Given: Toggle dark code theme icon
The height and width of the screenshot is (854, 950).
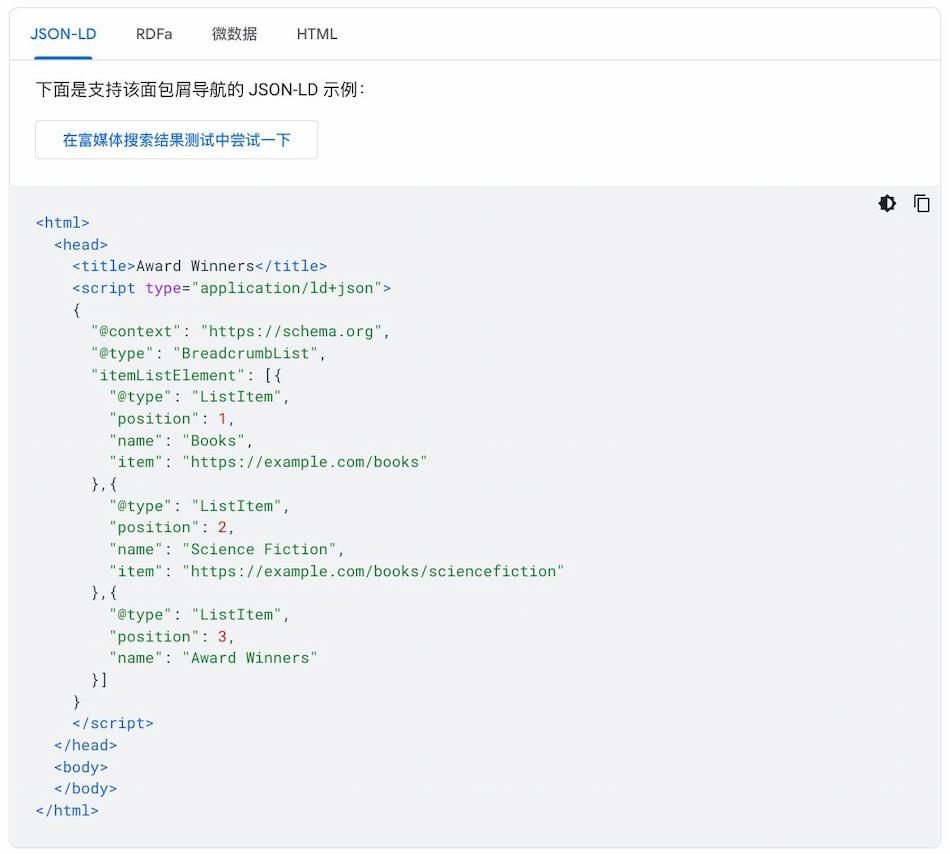Looking at the screenshot, I should tap(887, 204).
